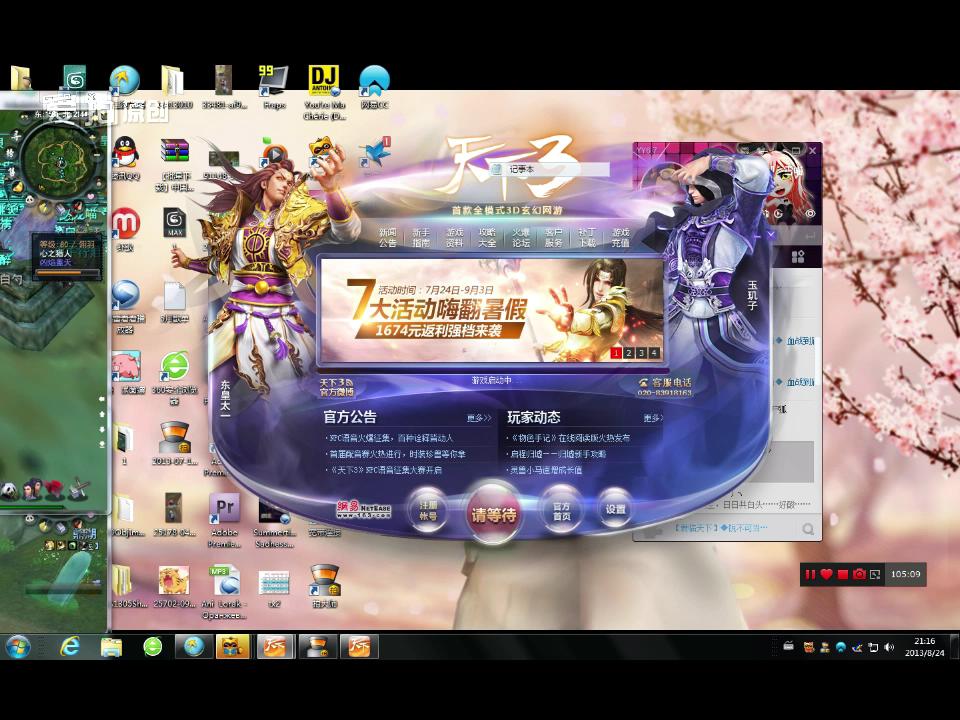
Task: Take a snapshot with recorder camera icon
Action: click(859, 574)
